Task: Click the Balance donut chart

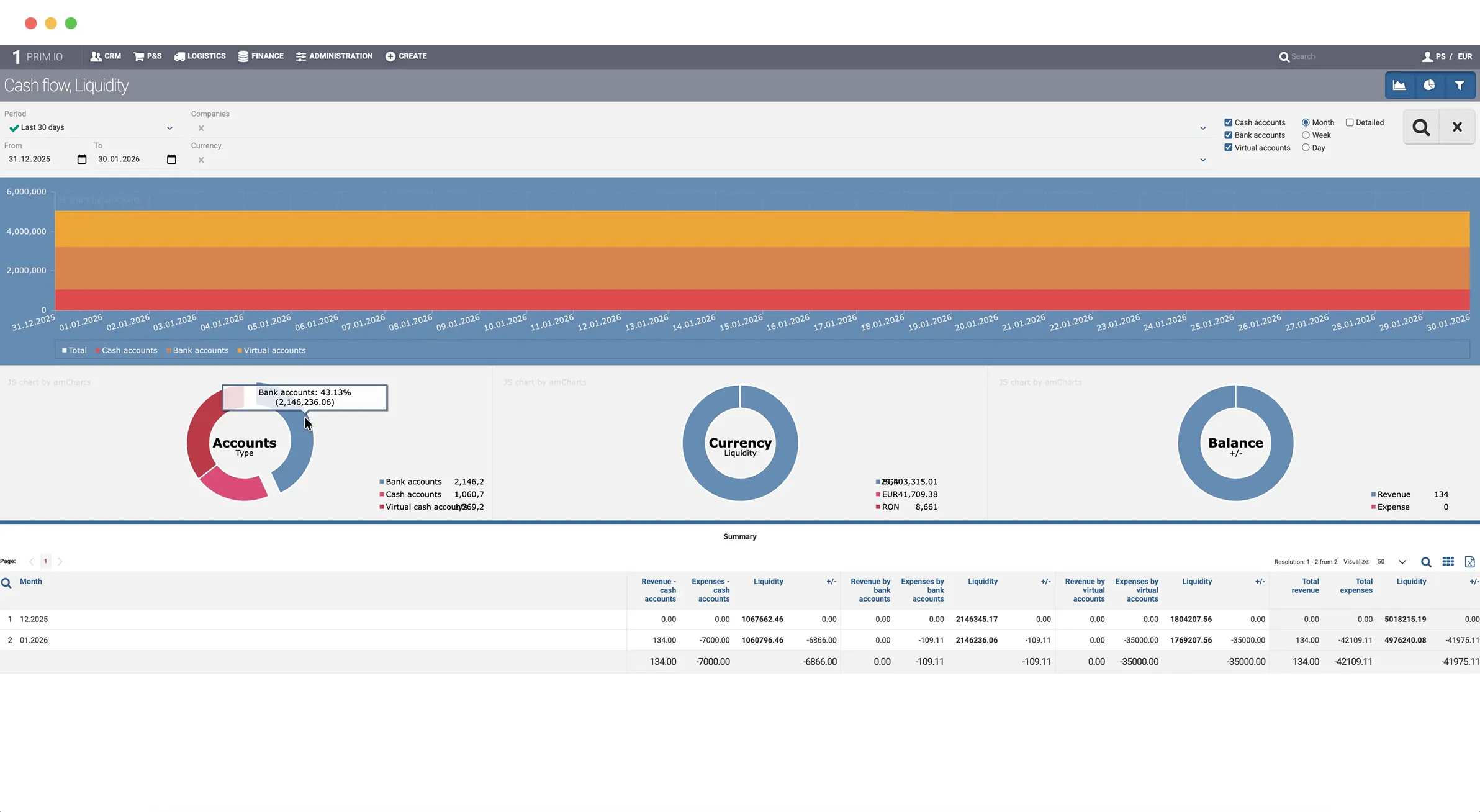Action: tap(1235, 443)
